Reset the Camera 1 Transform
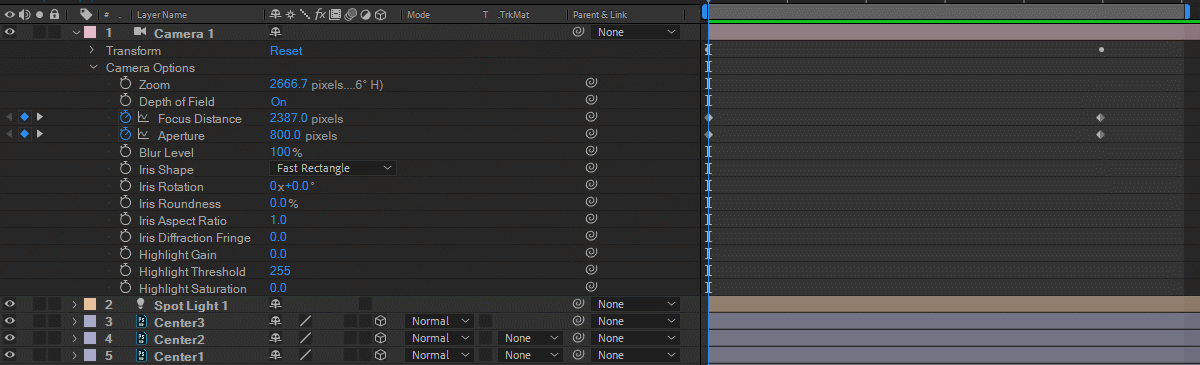The height and width of the screenshot is (365, 1200). click(286, 50)
